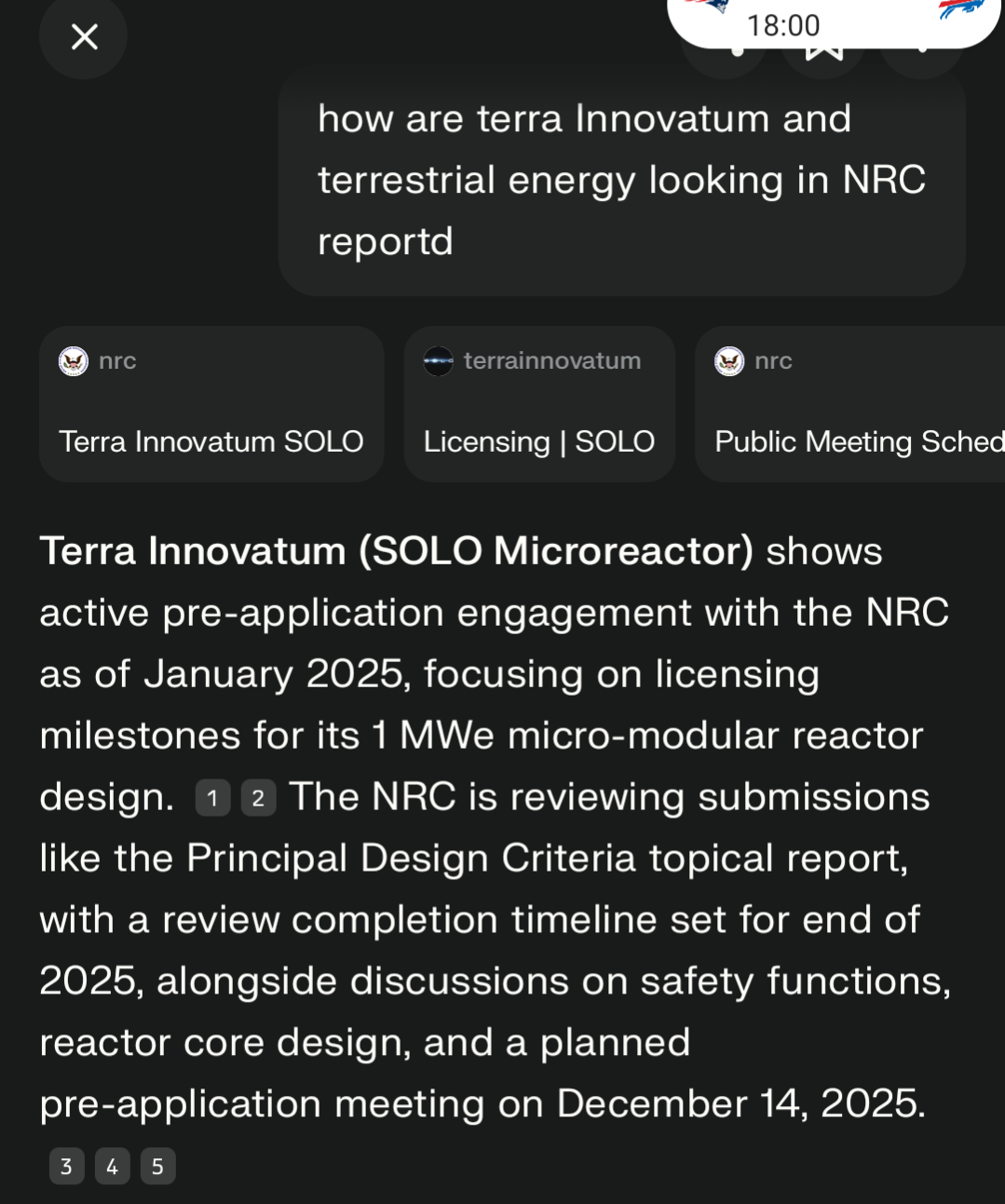Open citation badge 5
The width and height of the screenshot is (1005, 1204).
pyautogui.click(x=157, y=1166)
